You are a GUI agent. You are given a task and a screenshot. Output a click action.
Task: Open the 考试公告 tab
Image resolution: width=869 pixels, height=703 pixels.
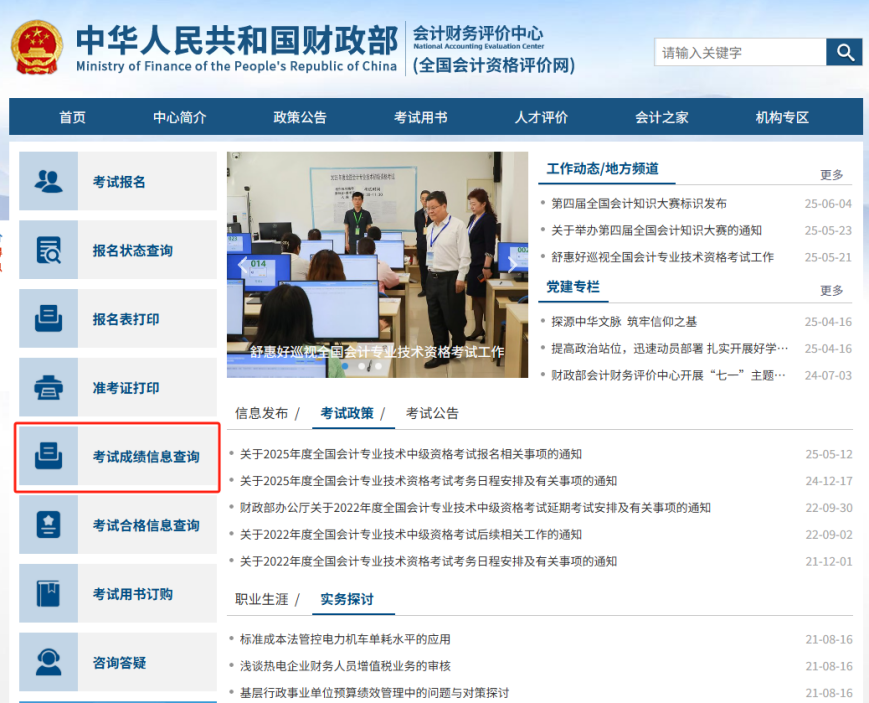[x=430, y=412]
